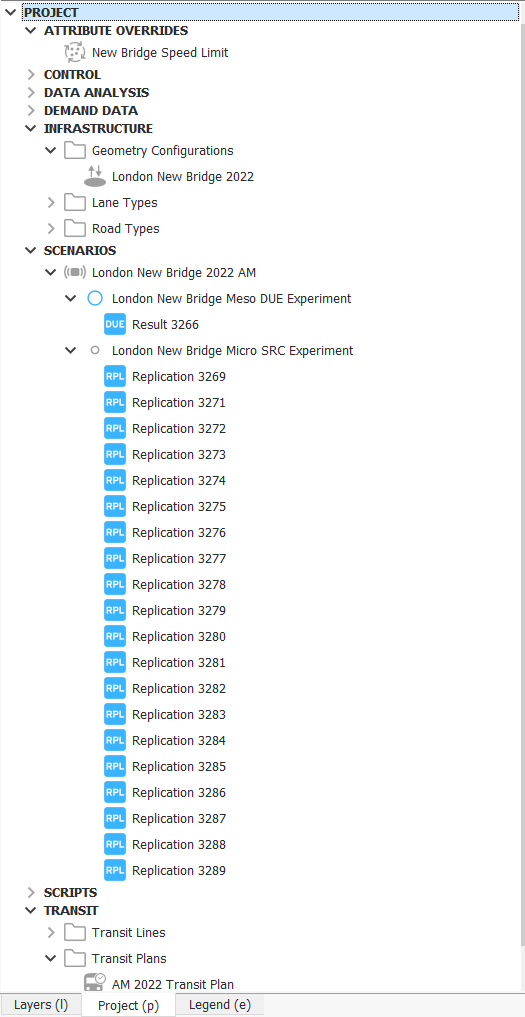Click the RPL icon beside Replication 3280

pyautogui.click(x=115, y=636)
